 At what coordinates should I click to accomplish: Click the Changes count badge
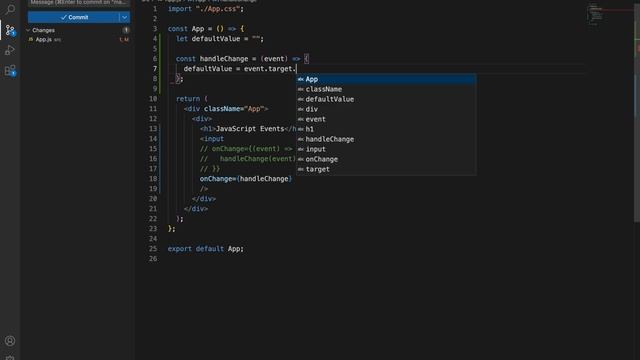tap(126, 30)
